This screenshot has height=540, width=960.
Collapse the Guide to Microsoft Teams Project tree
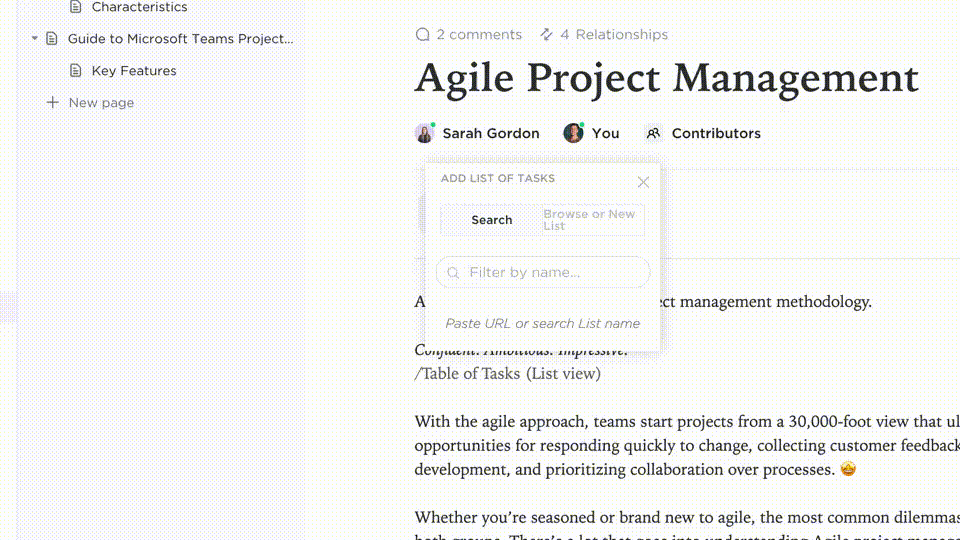pyautogui.click(x=35, y=39)
